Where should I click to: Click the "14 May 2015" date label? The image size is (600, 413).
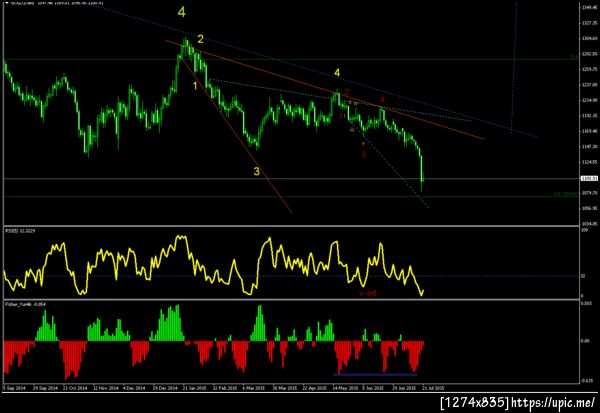coord(345,388)
